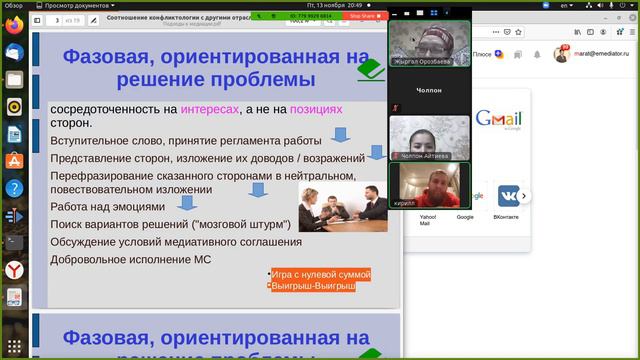
Task: Click the Yandex user avatar
Action: (x=561, y=54)
